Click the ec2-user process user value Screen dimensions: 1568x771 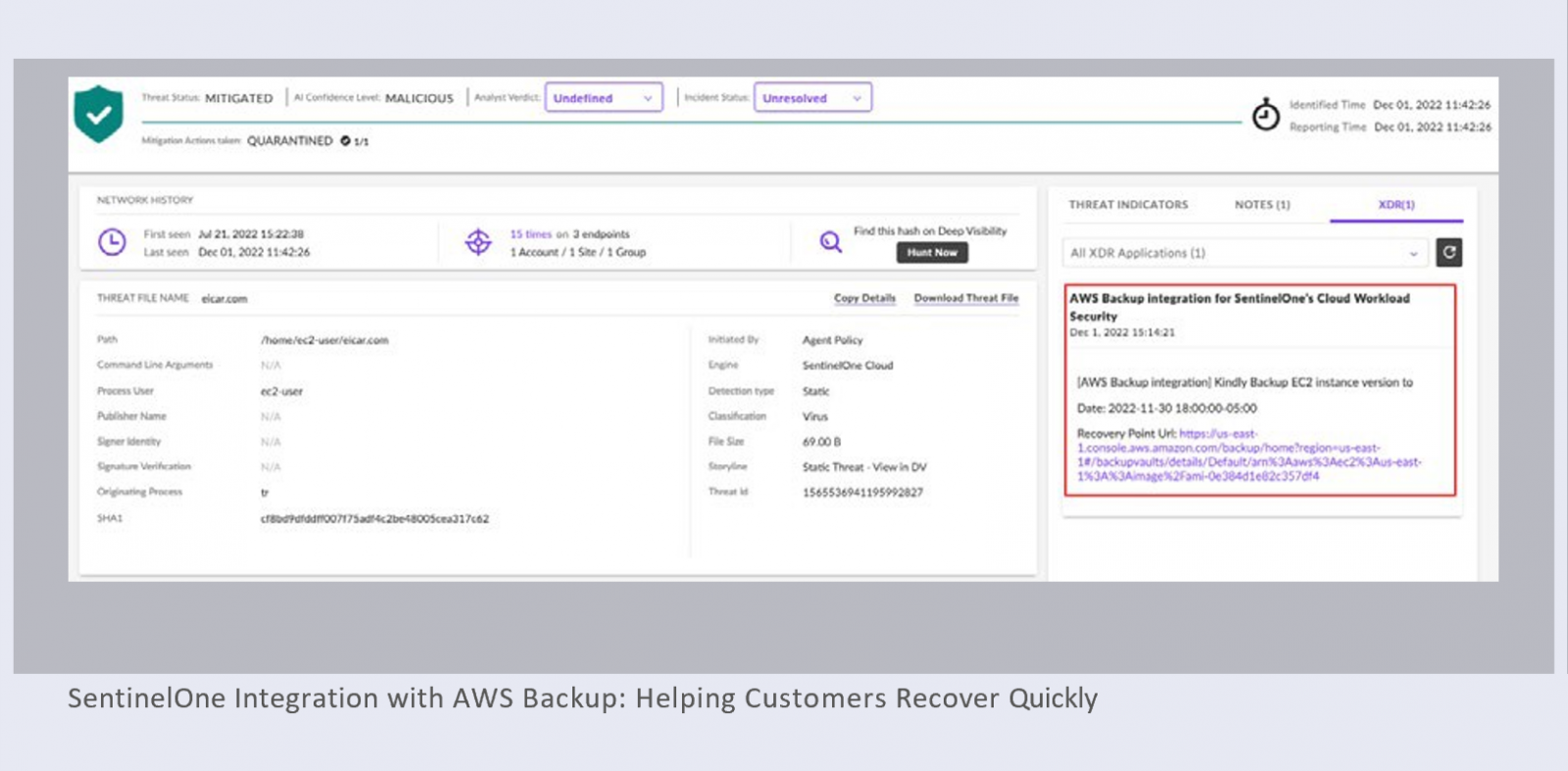click(281, 391)
